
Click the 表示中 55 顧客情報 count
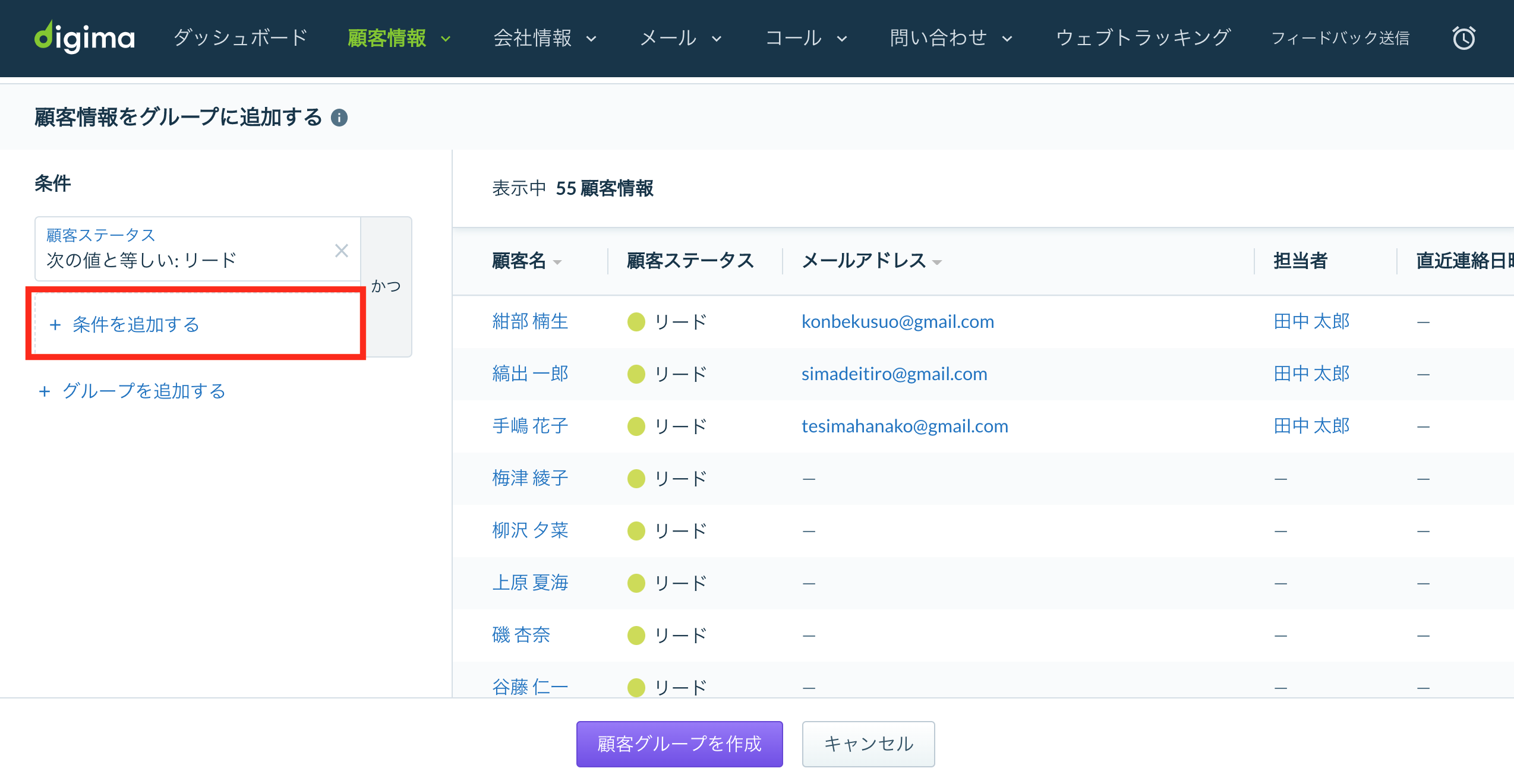pyautogui.click(x=573, y=188)
